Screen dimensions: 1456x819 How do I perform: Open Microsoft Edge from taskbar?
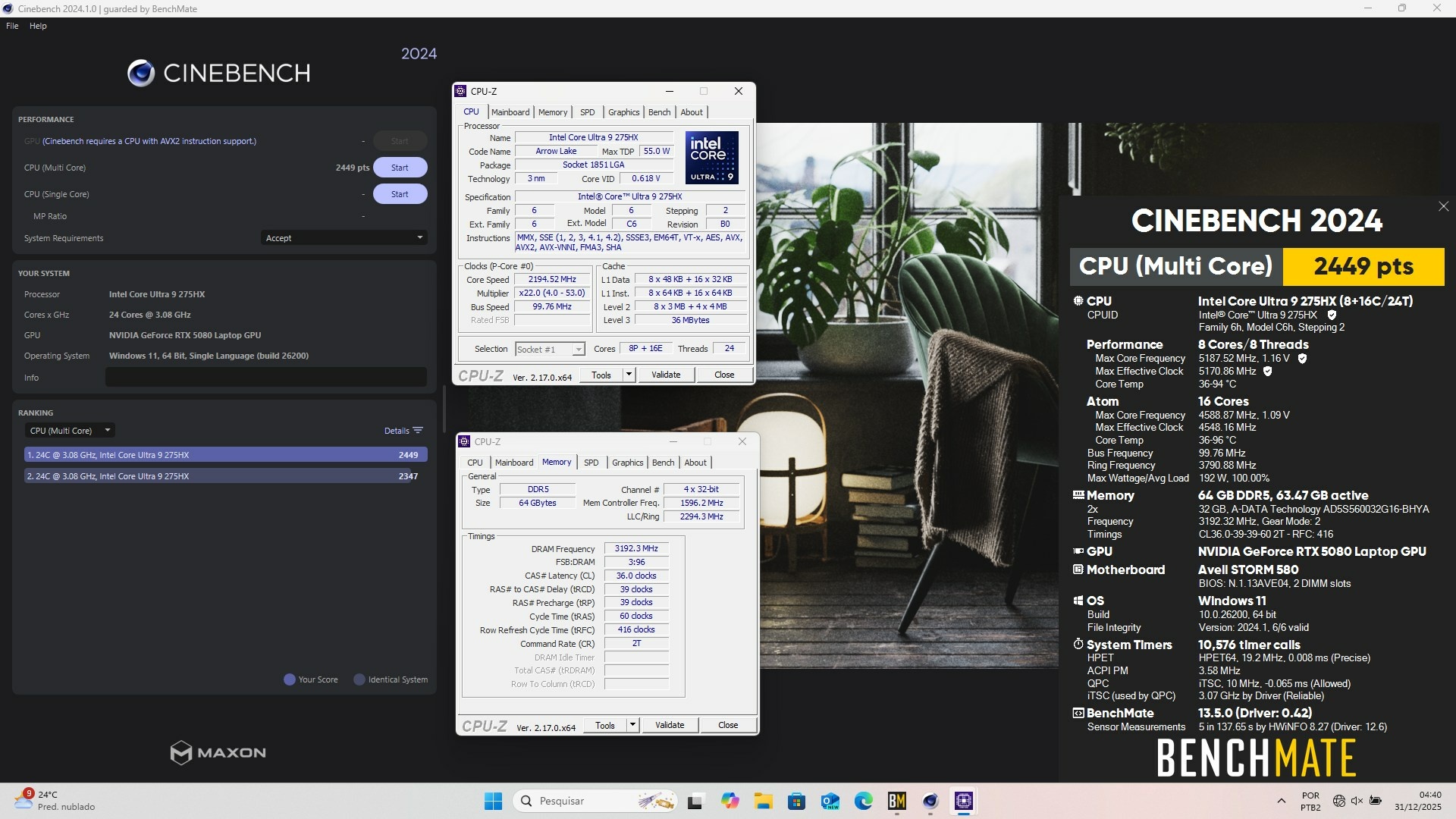[x=864, y=801]
